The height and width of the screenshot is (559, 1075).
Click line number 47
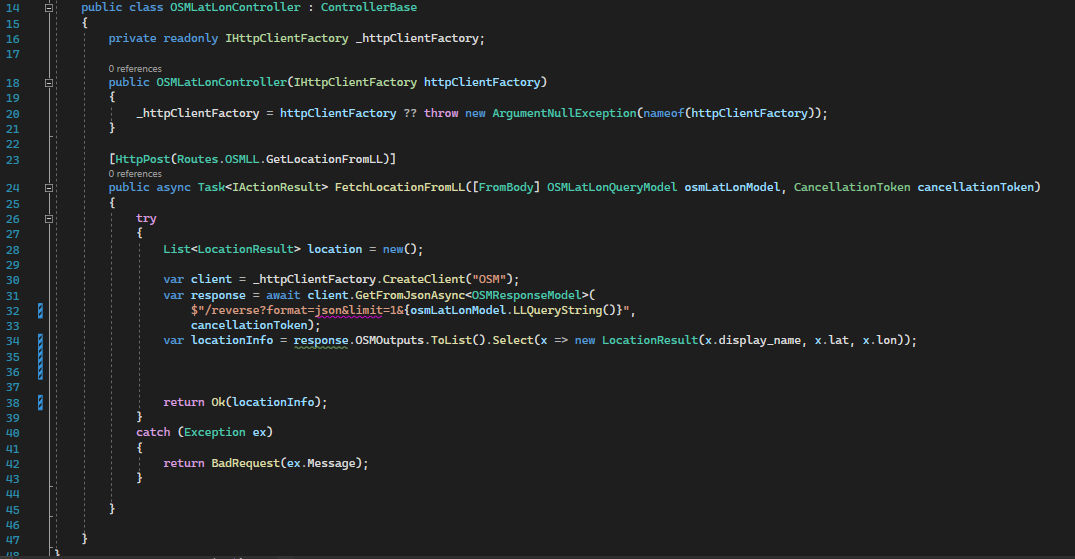click(12, 540)
